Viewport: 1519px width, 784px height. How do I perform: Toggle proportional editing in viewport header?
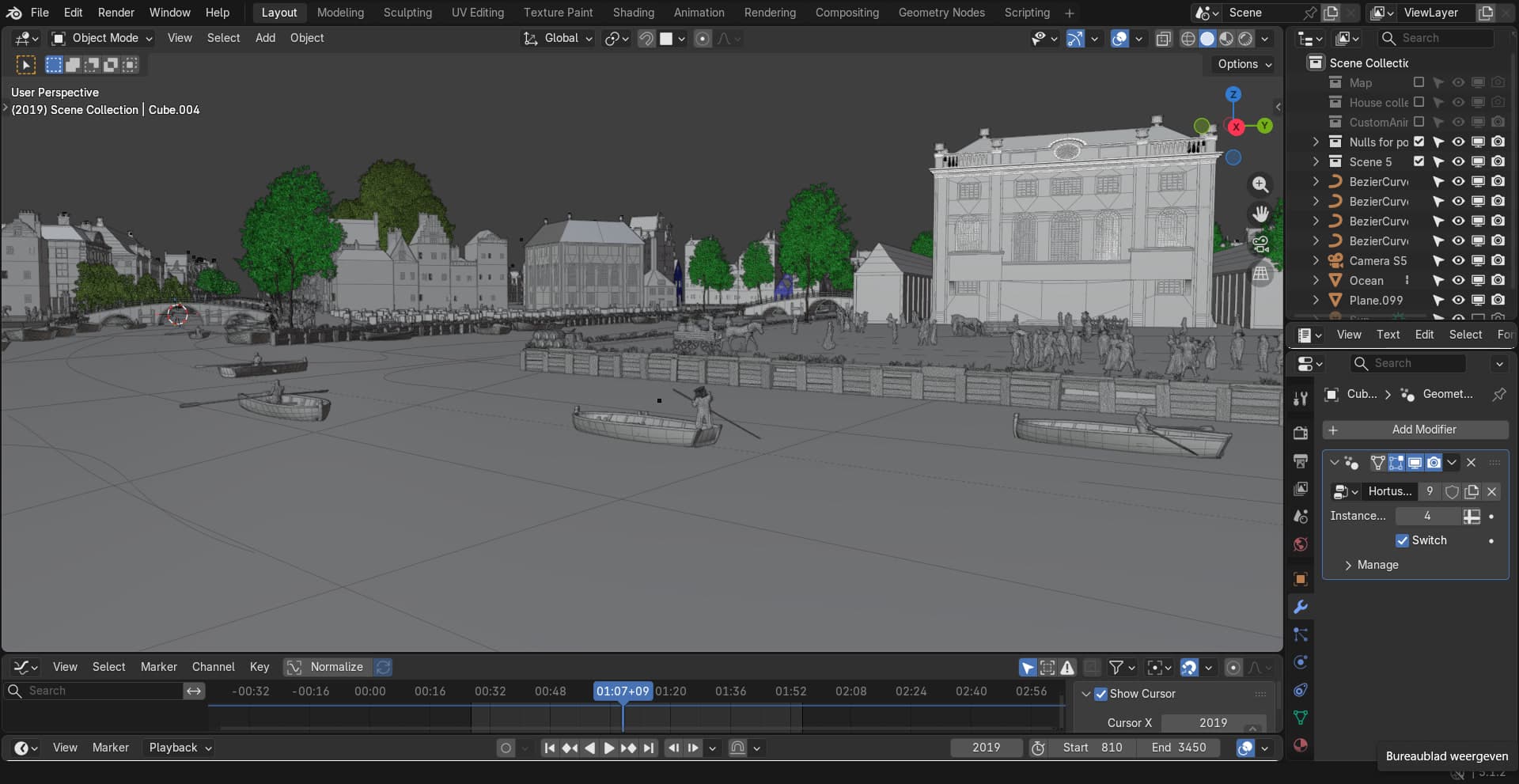(x=703, y=39)
